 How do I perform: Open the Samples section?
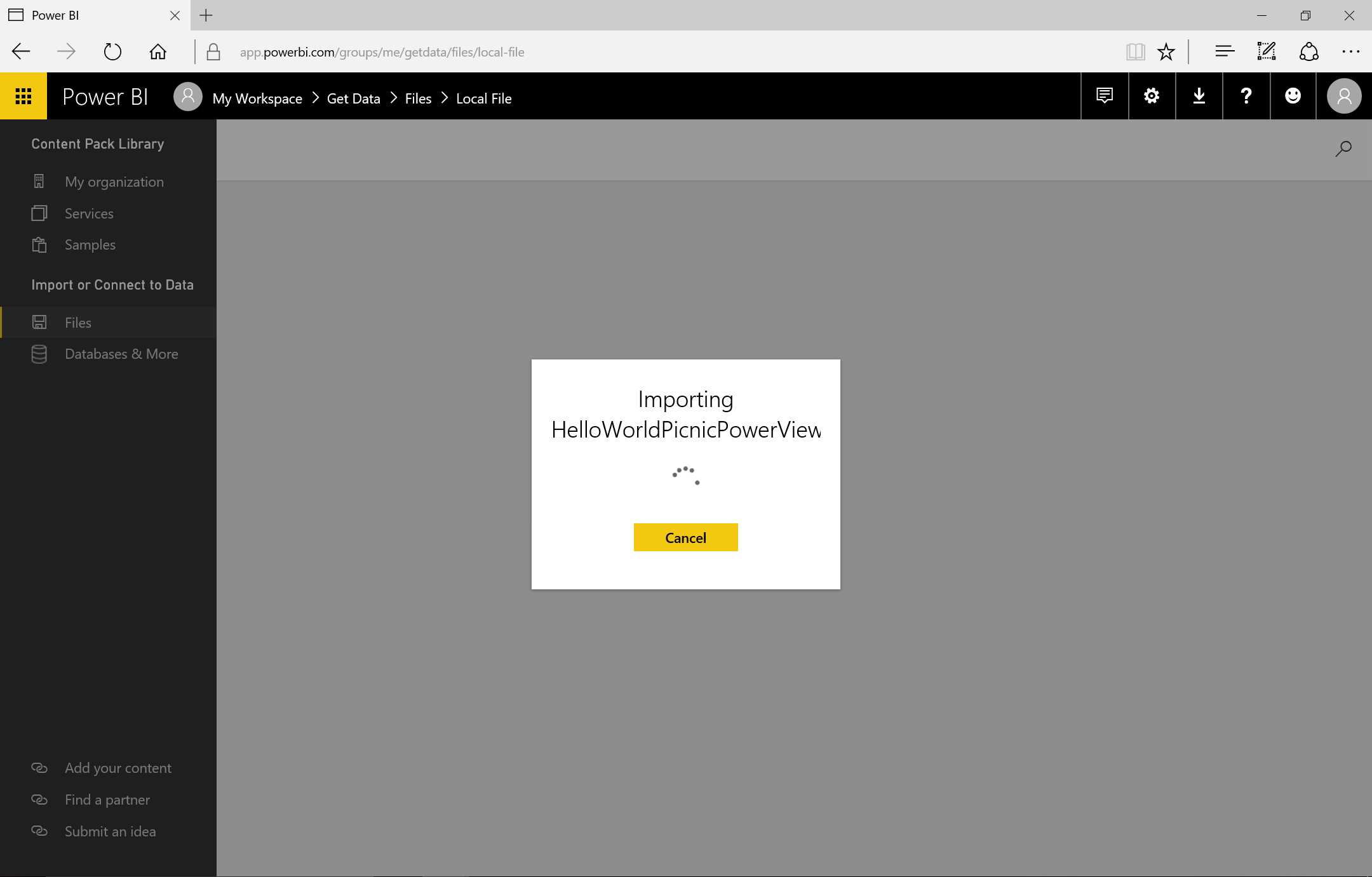90,244
